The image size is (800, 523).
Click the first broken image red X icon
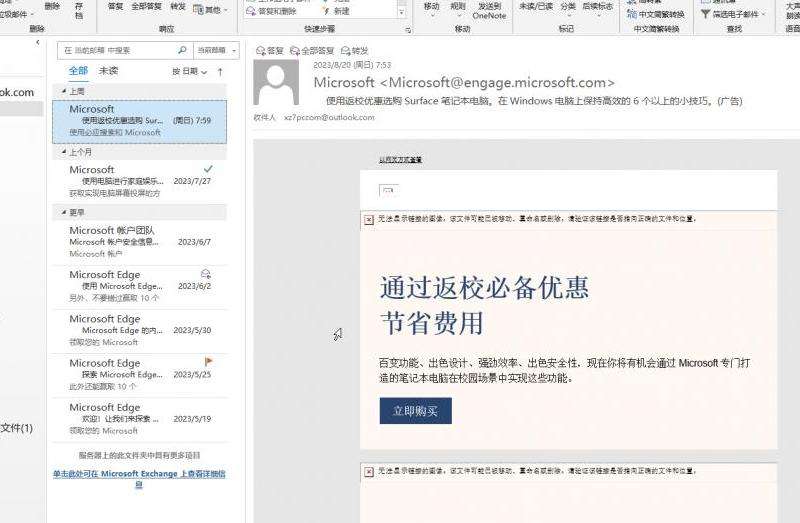368,220
